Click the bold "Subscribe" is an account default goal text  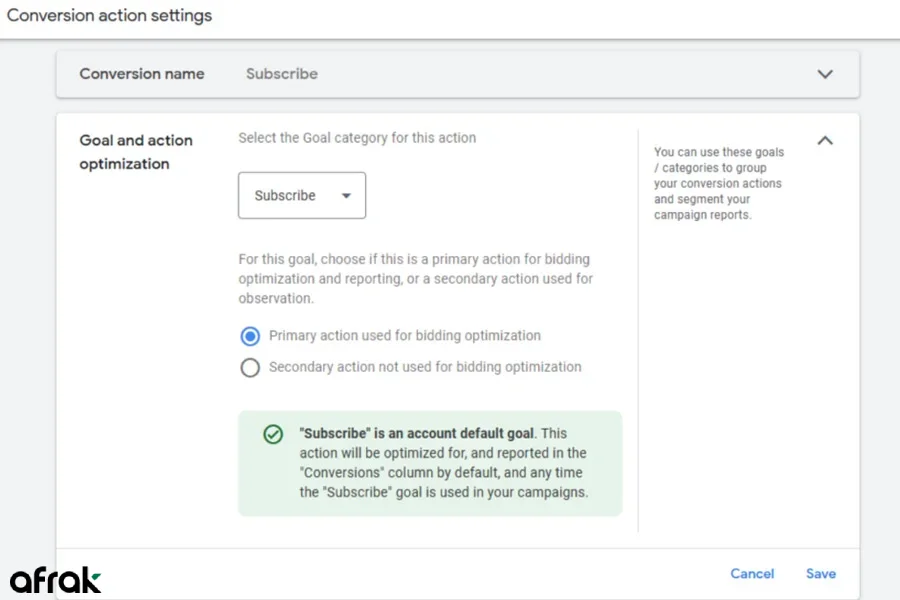[x=417, y=434]
